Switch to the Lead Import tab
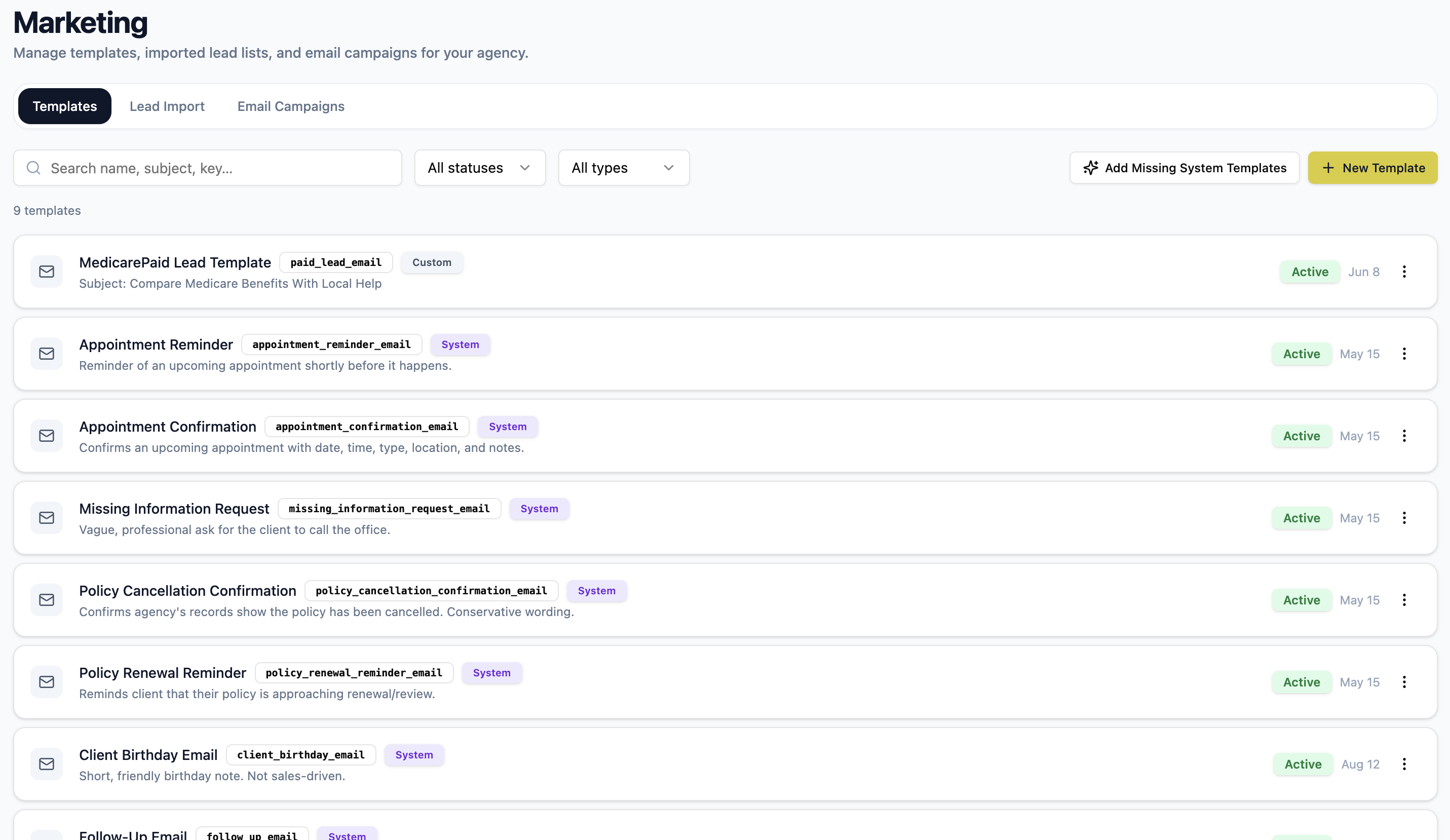This screenshot has width=1450, height=840. tap(167, 106)
